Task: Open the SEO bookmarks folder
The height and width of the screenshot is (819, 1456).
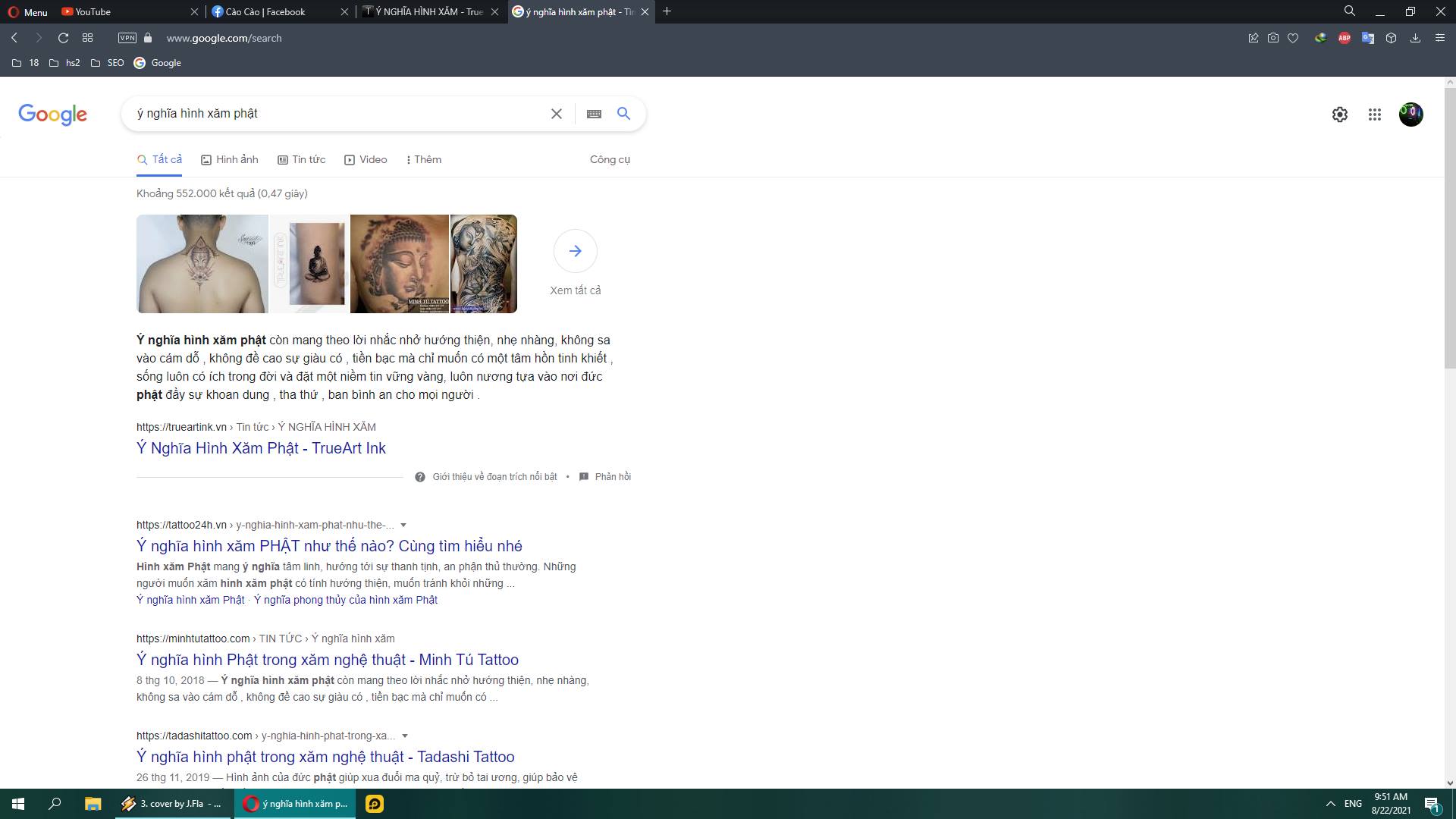Action: [107, 63]
